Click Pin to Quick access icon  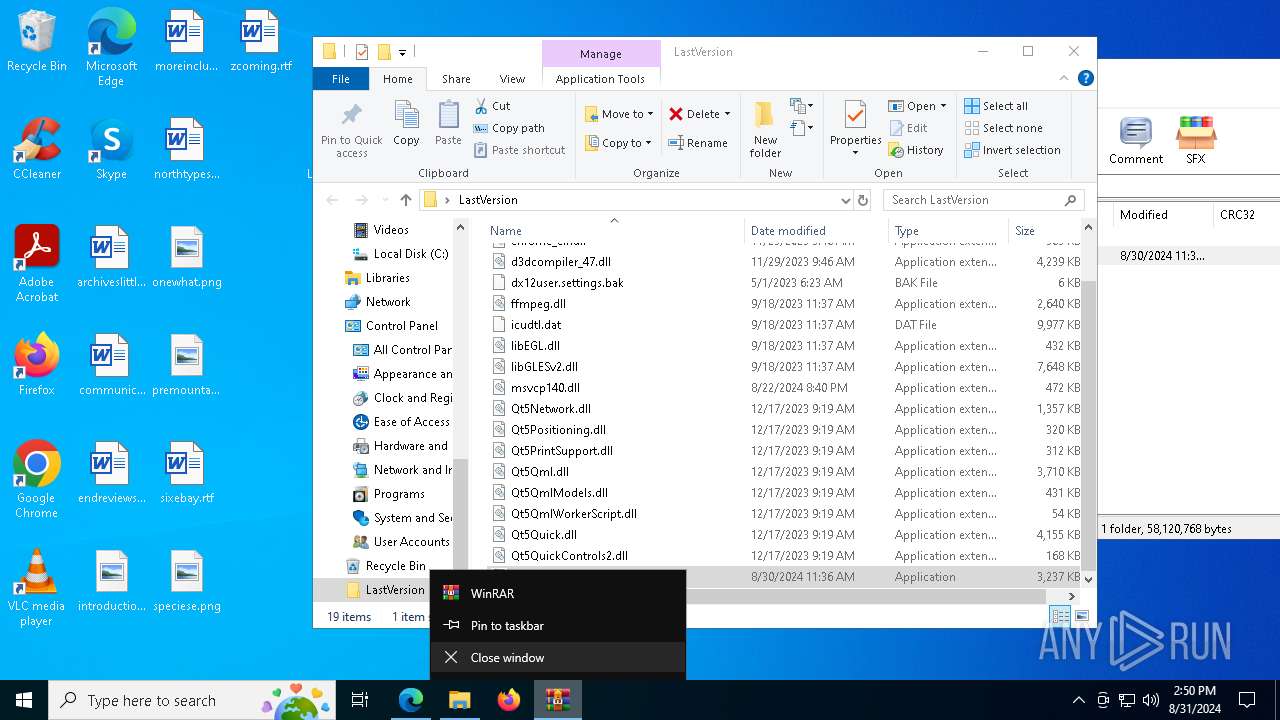351,128
